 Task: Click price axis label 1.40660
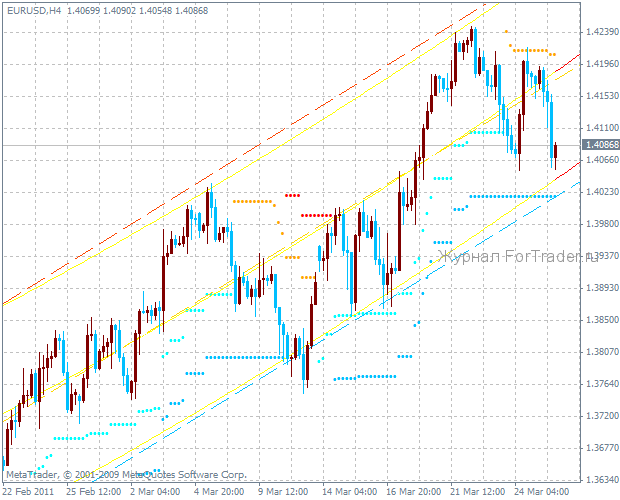(x=602, y=160)
